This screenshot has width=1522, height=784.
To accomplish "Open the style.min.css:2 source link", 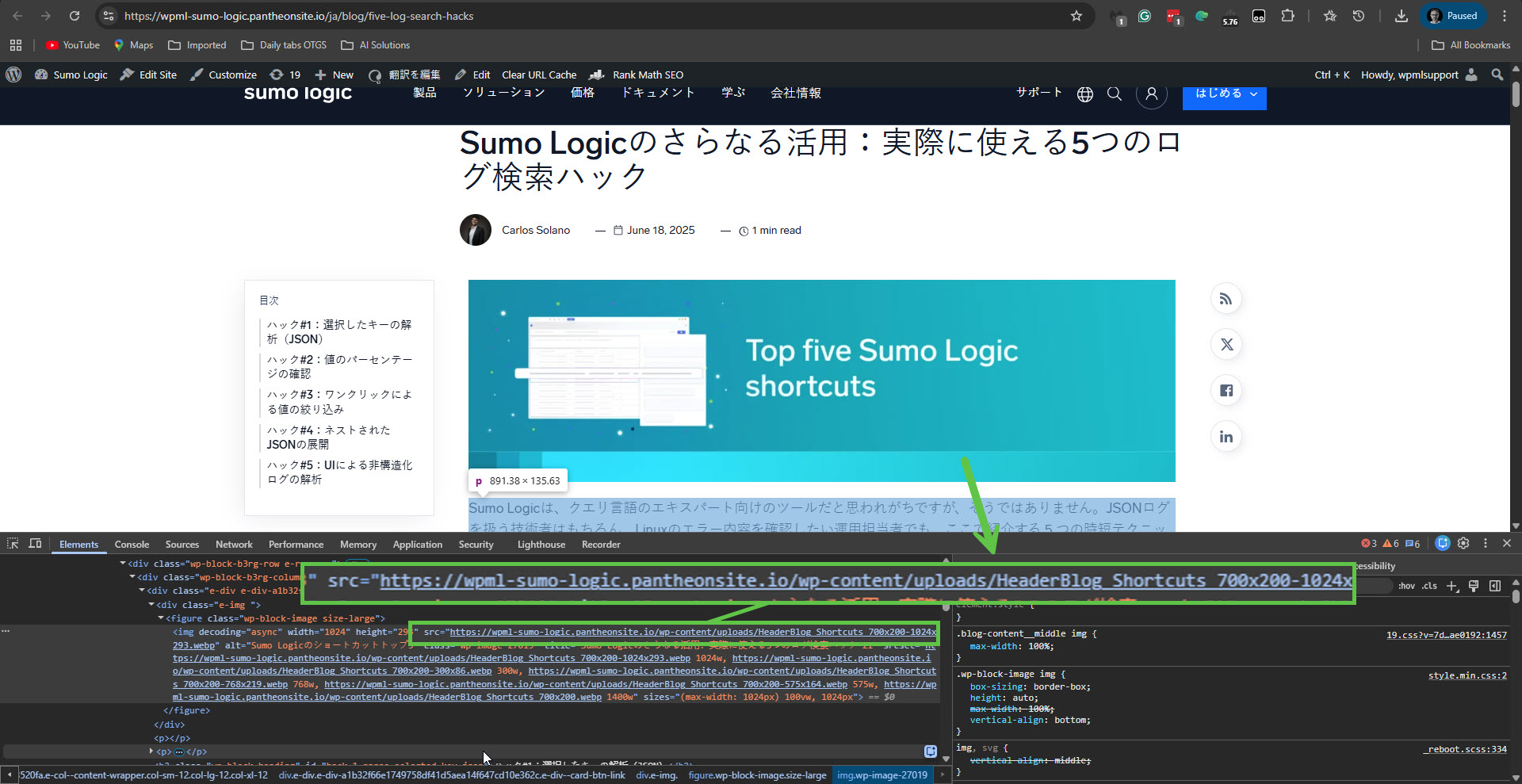I will click(1467, 675).
